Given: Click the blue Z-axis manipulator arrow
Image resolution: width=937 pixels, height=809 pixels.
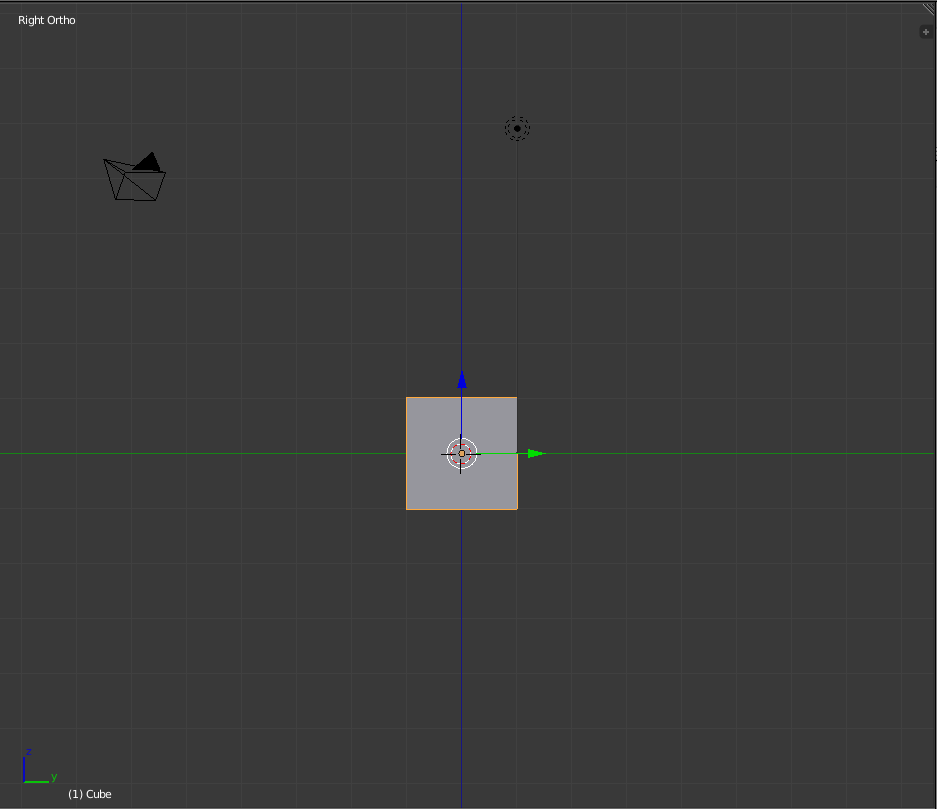Looking at the screenshot, I should click(462, 380).
